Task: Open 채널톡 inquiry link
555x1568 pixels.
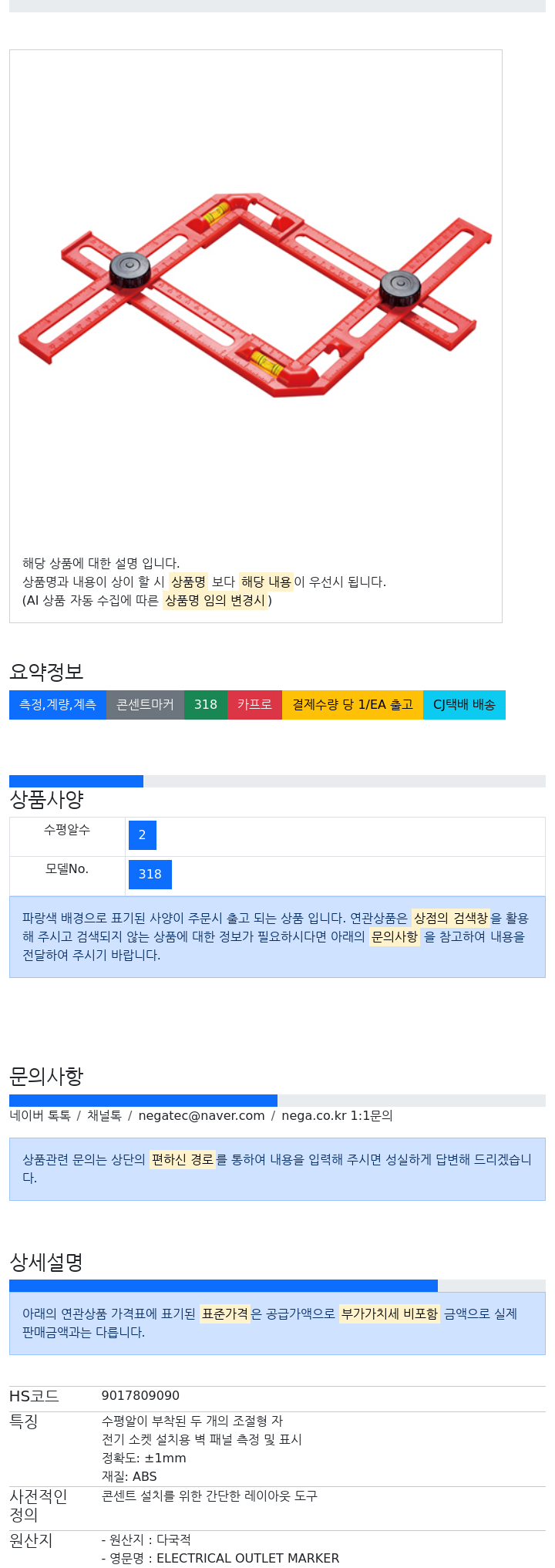Action: (104, 1115)
